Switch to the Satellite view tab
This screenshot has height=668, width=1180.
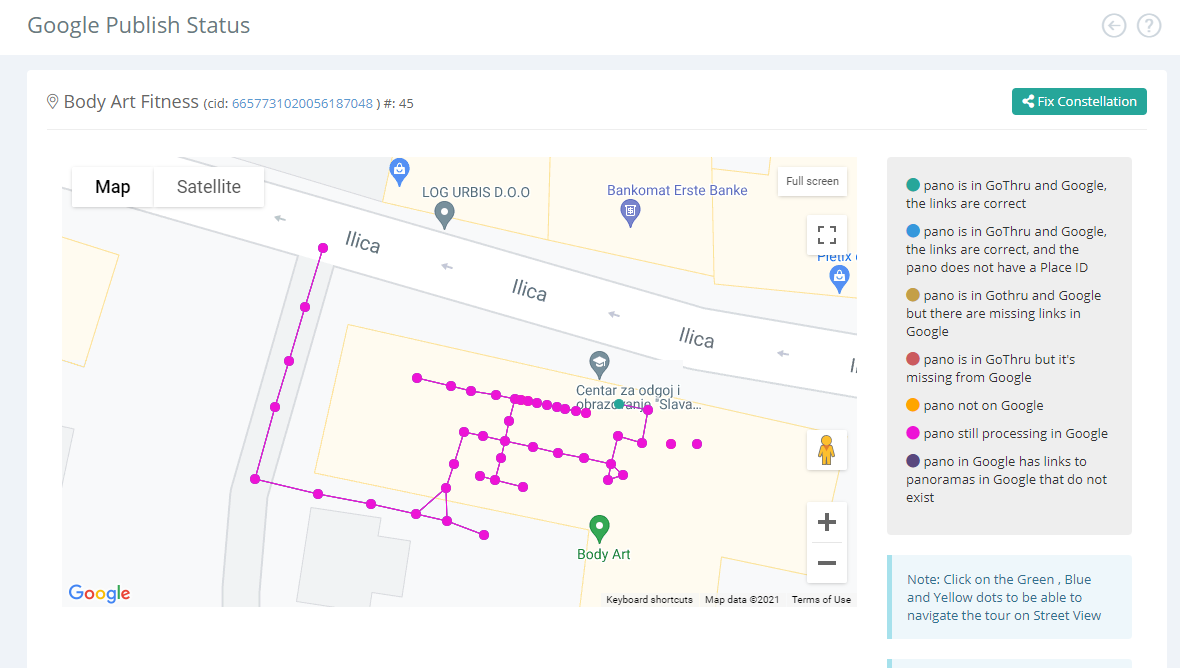208,187
